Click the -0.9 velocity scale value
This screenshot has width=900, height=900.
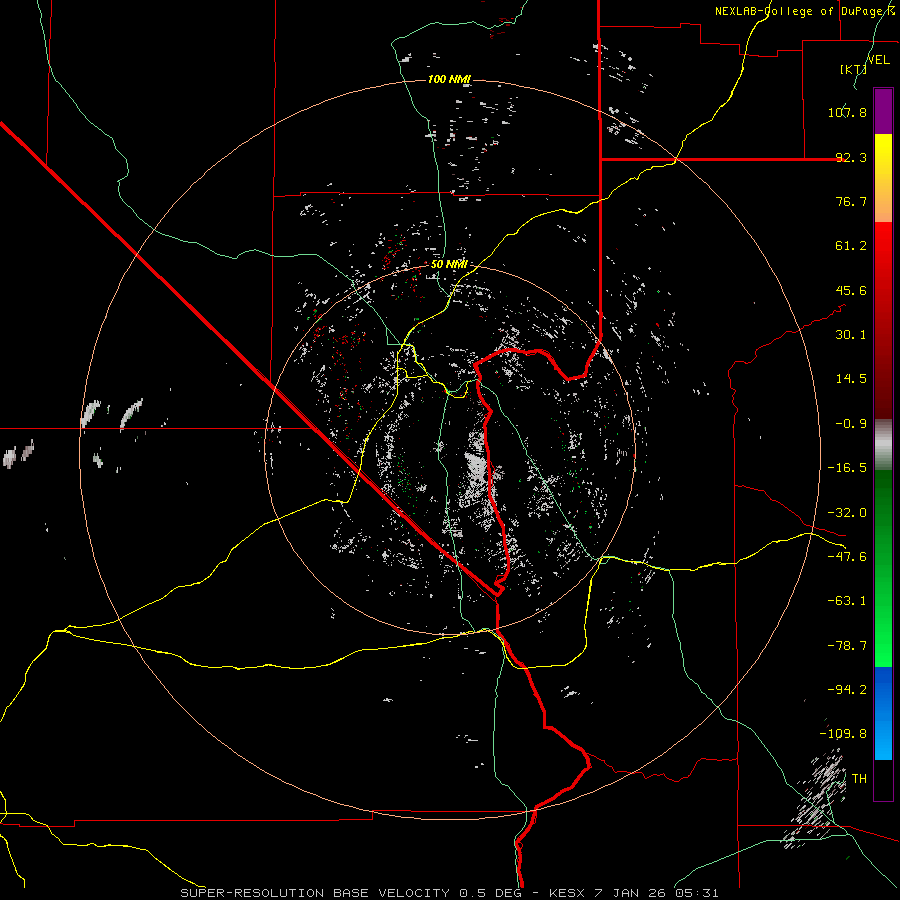coord(851,424)
